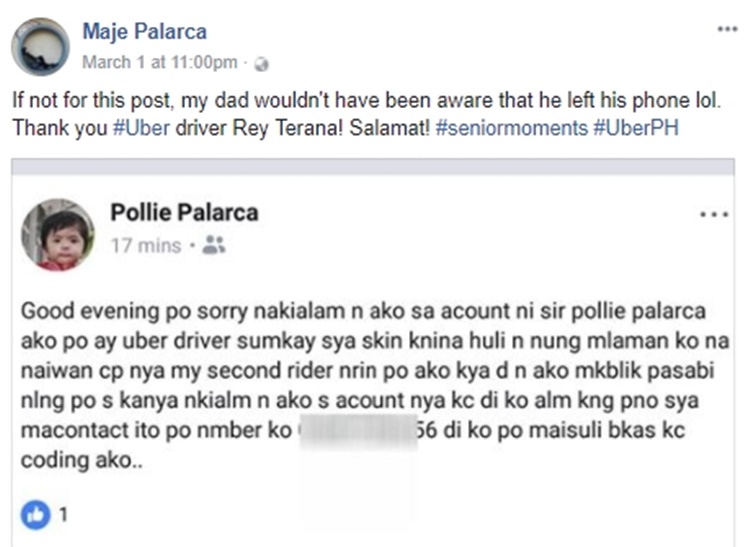
Task: Visit the Pollie Palarca profile name link
Action: pyautogui.click(x=184, y=212)
